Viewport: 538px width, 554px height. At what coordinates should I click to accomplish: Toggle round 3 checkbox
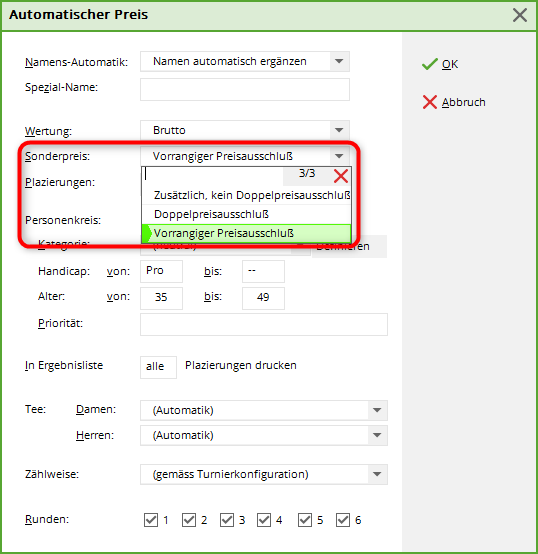click(x=226, y=520)
